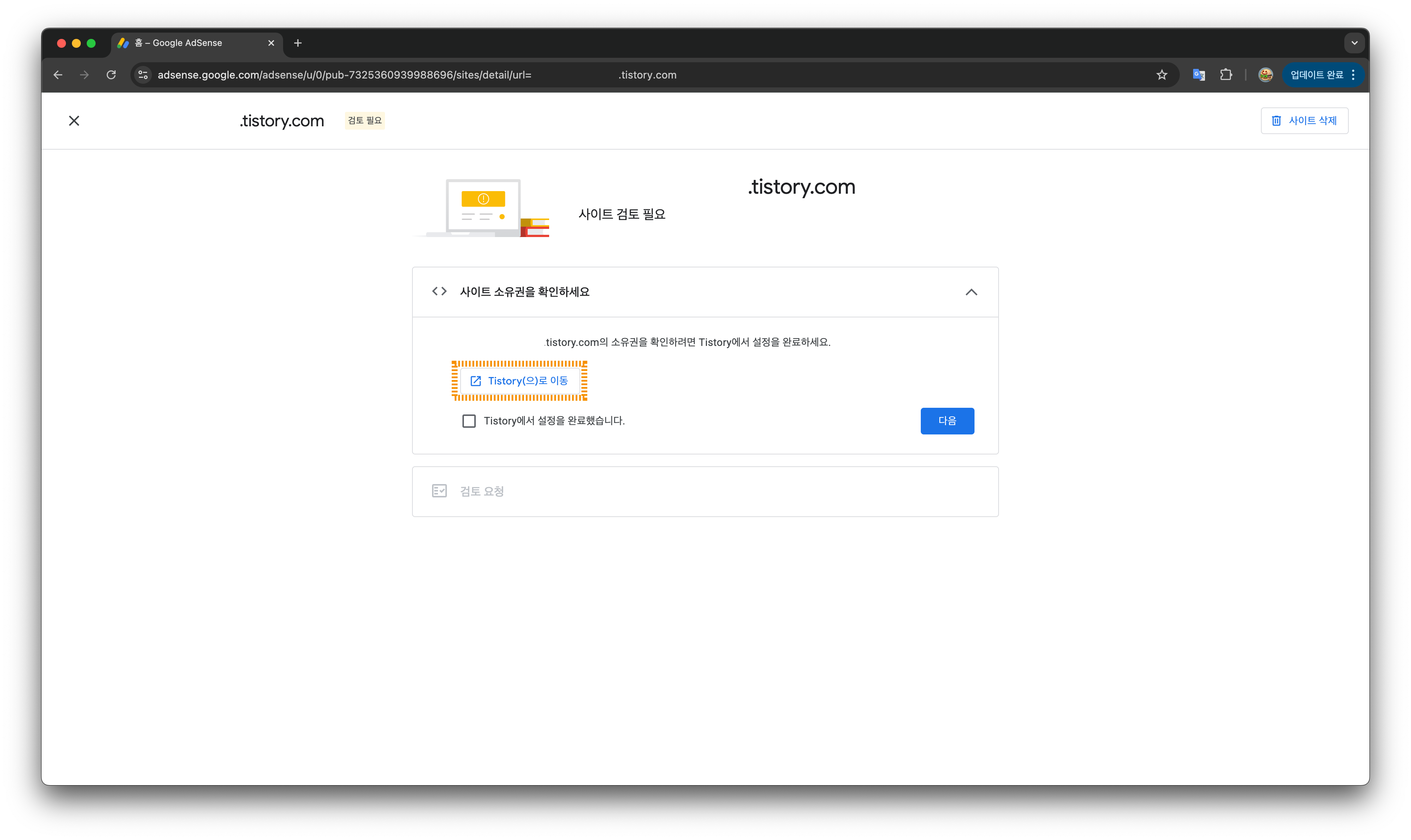Open the Chrome profile avatar
This screenshot has width=1411, height=840.
click(x=1265, y=75)
